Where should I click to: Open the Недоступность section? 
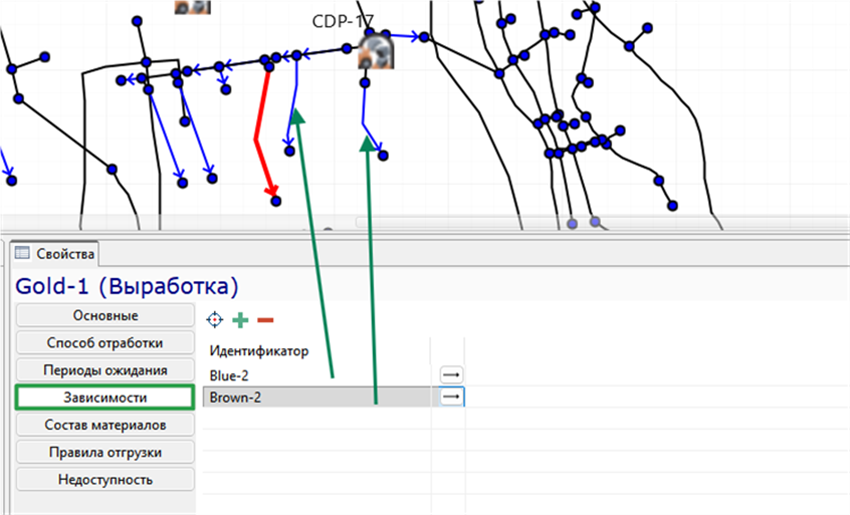[x=105, y=480]
